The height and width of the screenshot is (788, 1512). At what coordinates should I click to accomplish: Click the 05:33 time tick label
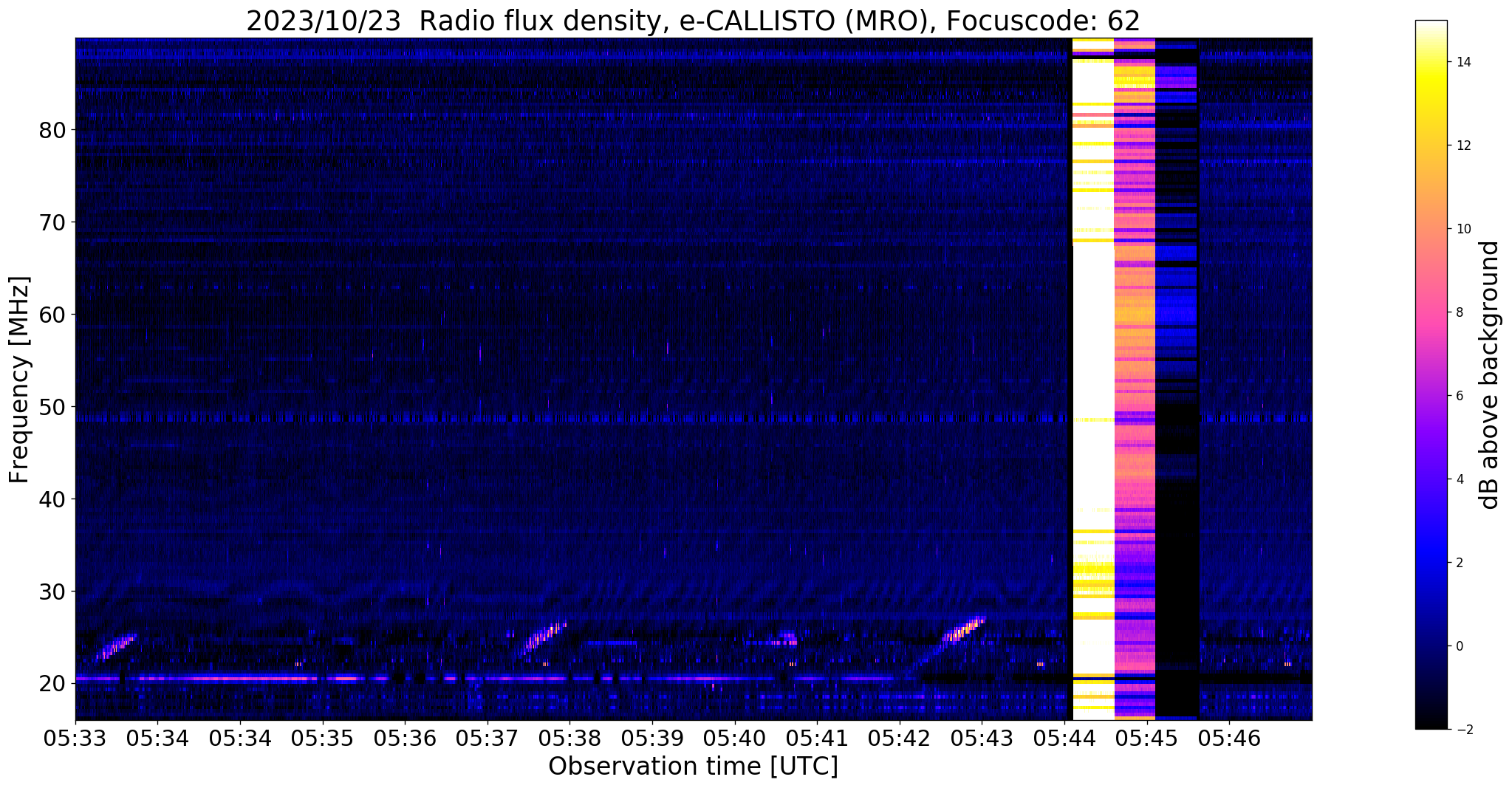(75, 739)
